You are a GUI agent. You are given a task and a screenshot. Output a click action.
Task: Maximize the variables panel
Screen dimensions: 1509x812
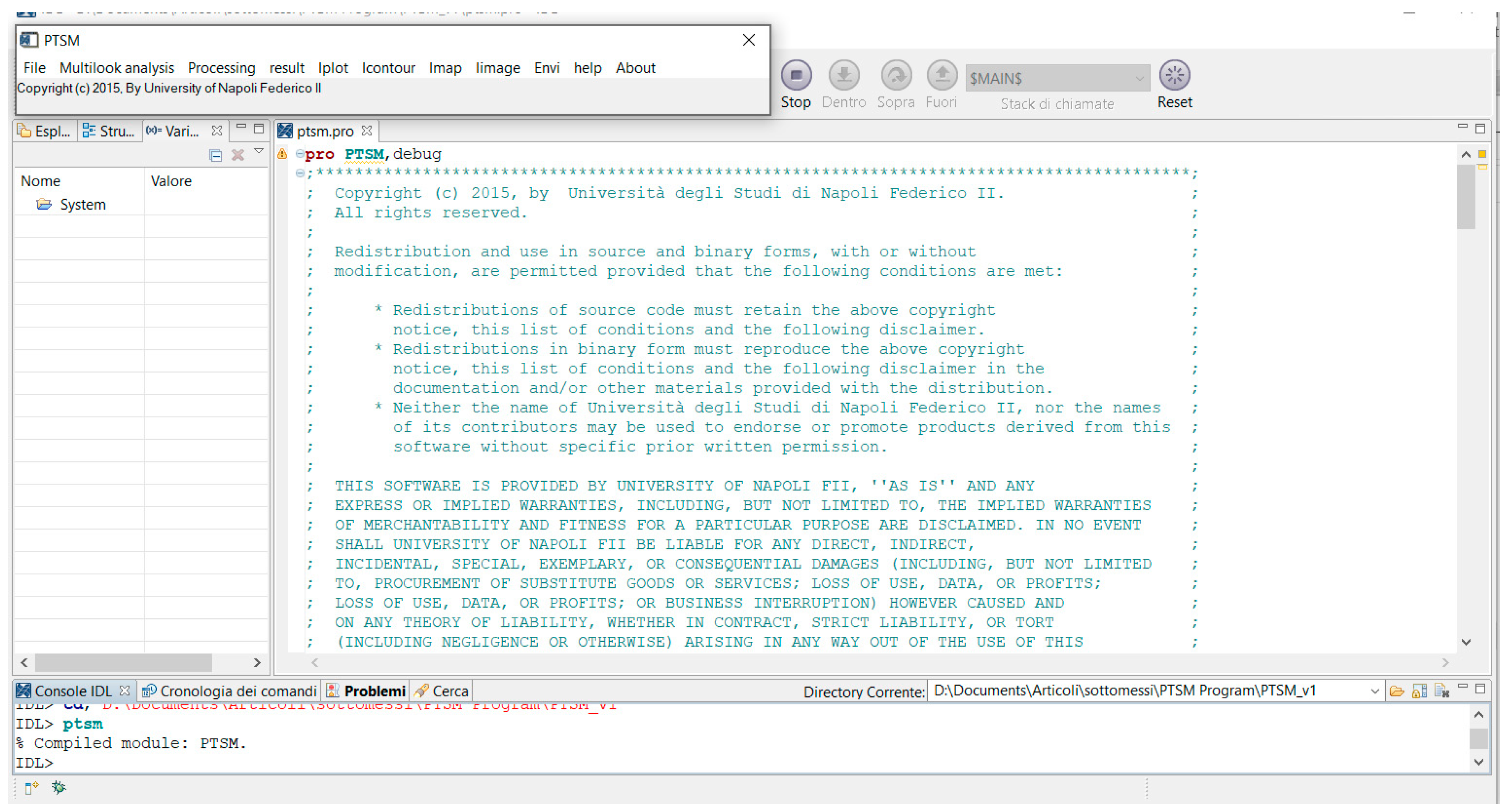pos(258,128)
